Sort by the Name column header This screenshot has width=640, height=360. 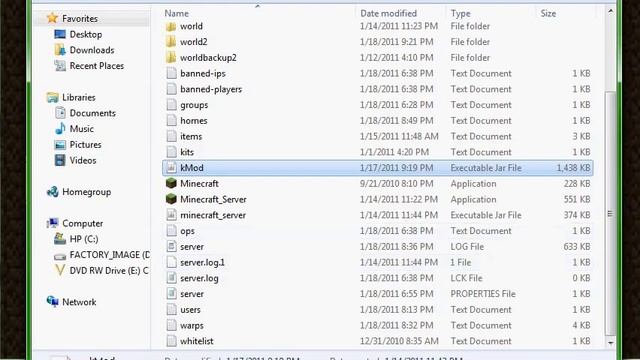click(x=177, y=13)
